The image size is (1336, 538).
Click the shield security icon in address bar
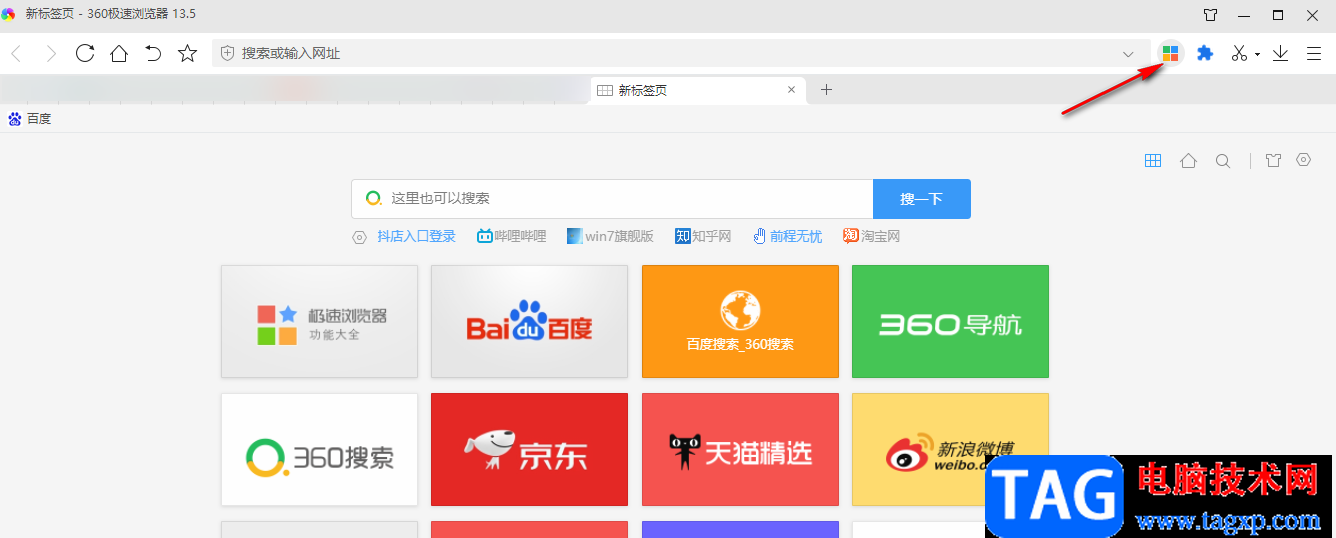[227, 53]
